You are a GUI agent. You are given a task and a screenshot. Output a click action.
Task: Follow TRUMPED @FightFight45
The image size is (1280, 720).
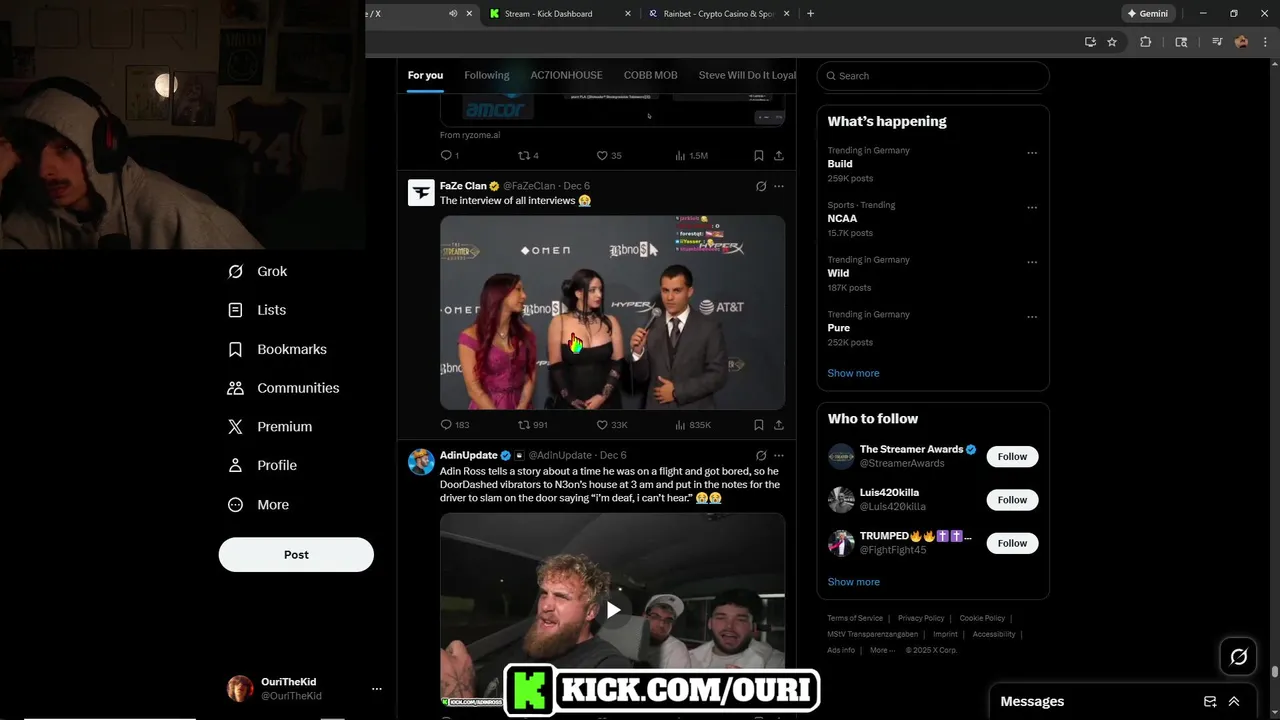(x=1012, y=543)
